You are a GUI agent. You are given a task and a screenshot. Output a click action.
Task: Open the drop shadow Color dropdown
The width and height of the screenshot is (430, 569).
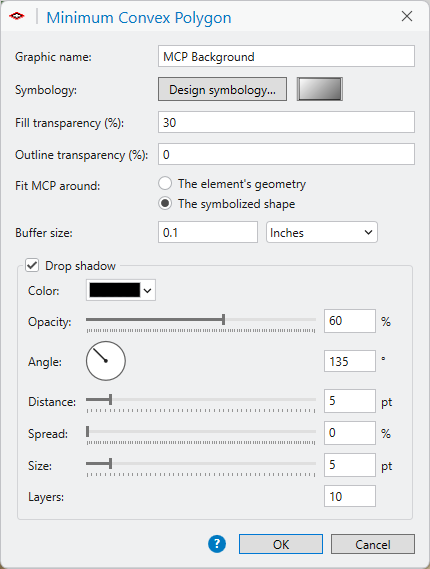tap(121, 290)
